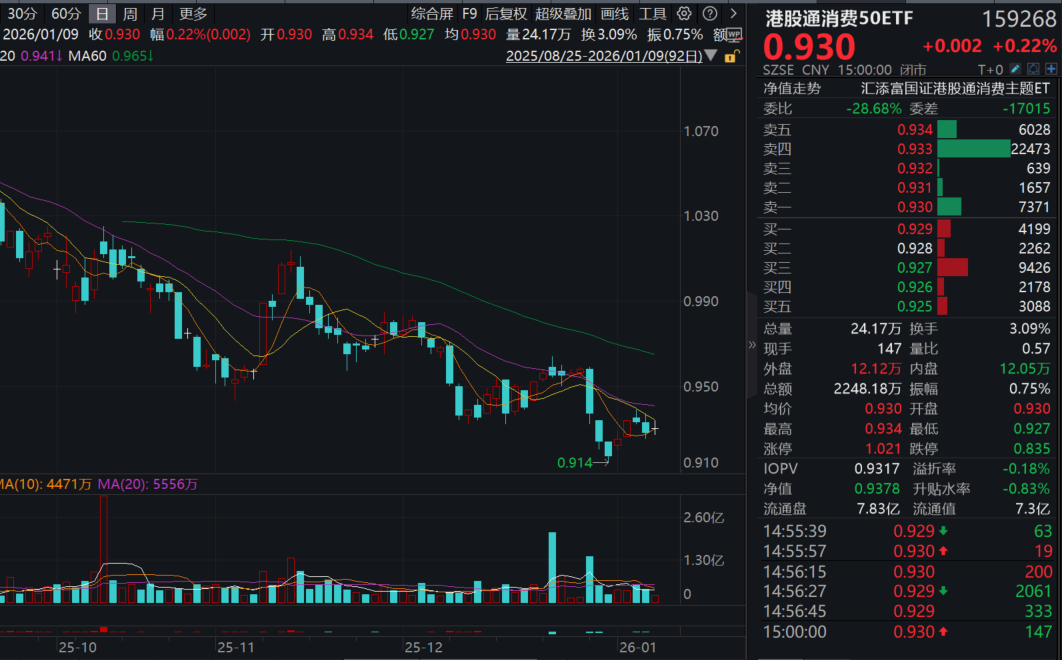Click the stock code 159268
Screen dimensions: 1062x660
point(1019,19)
